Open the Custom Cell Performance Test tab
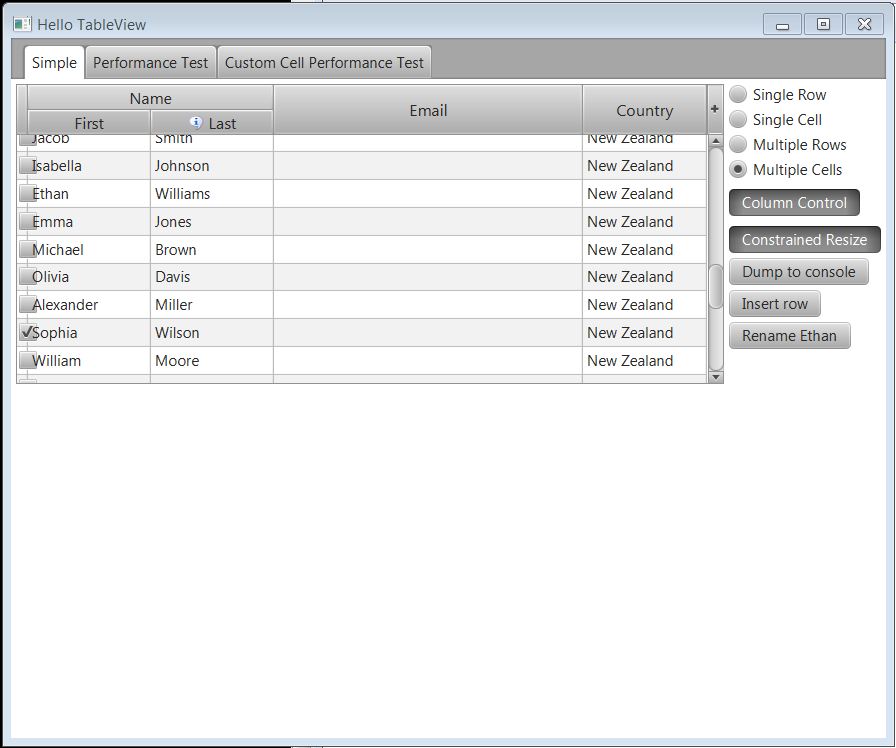Viewport: 896px width, 748px height. 324,62
